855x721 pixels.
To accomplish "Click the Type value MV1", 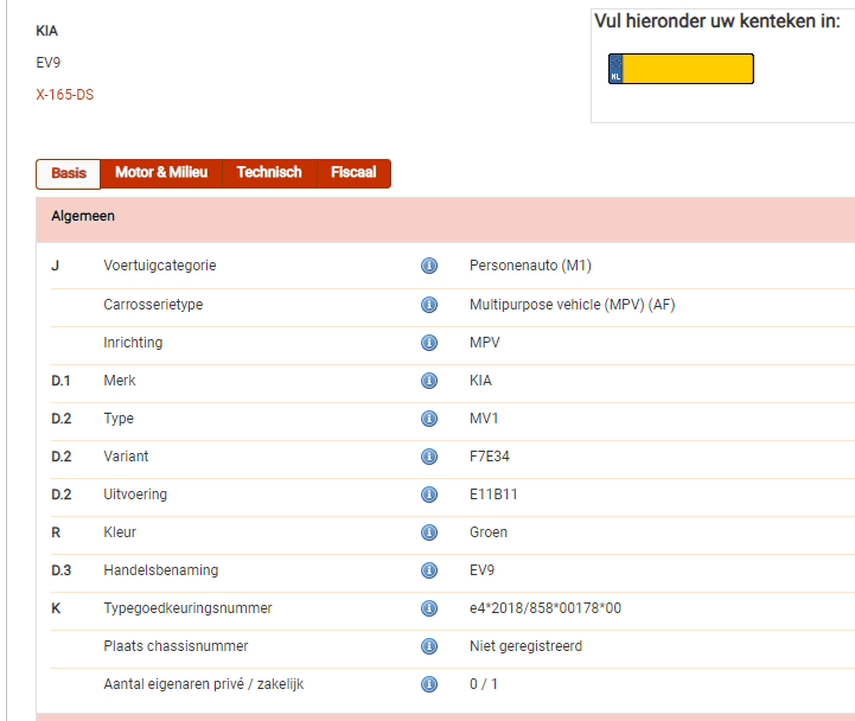I will tap(484, 418).
